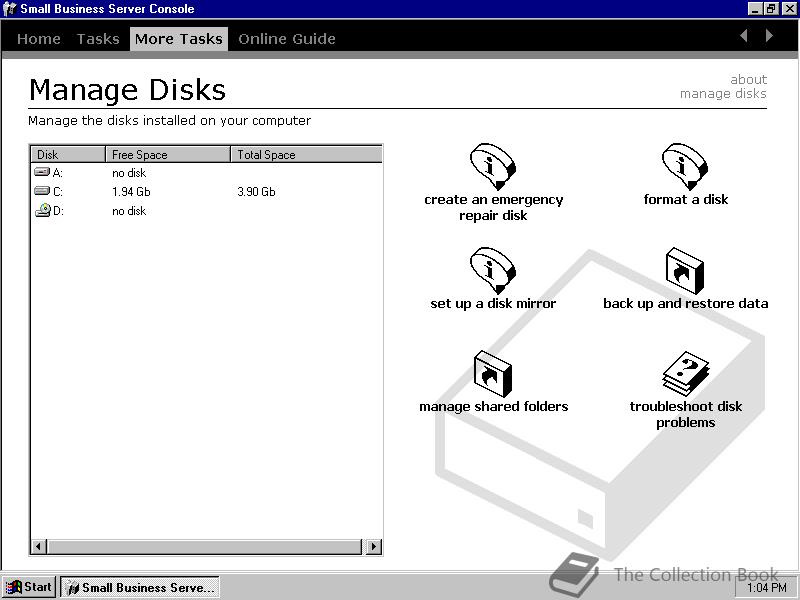Click the back up and restore data label
This screenshot has height=600, width=800.
coord(685,304)
